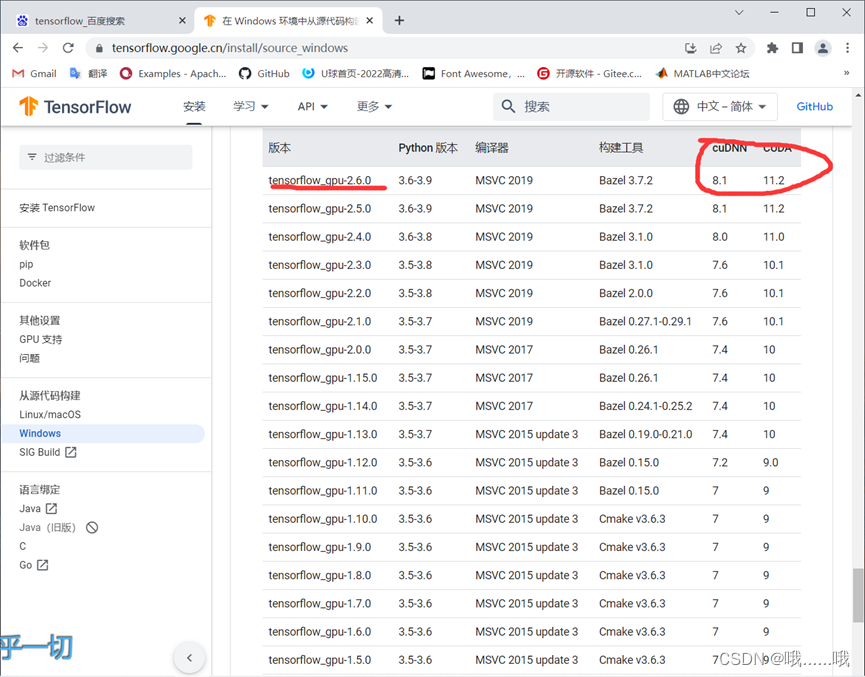The height and width of the screenshot is (677, 865).
Task: Click the 过滤条件 filter input
Action: click(106, 157)
